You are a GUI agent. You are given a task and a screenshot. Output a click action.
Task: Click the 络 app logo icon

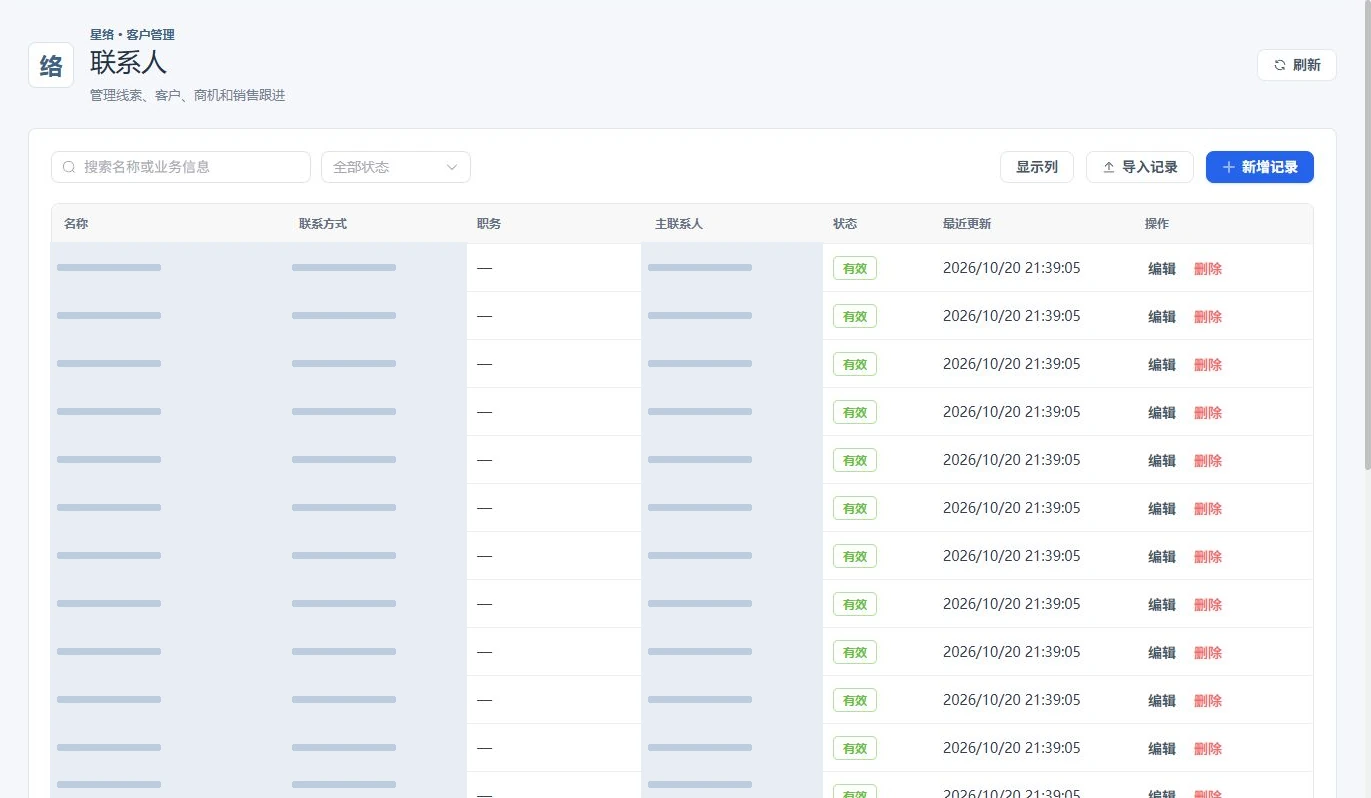(x=51, y=65)
